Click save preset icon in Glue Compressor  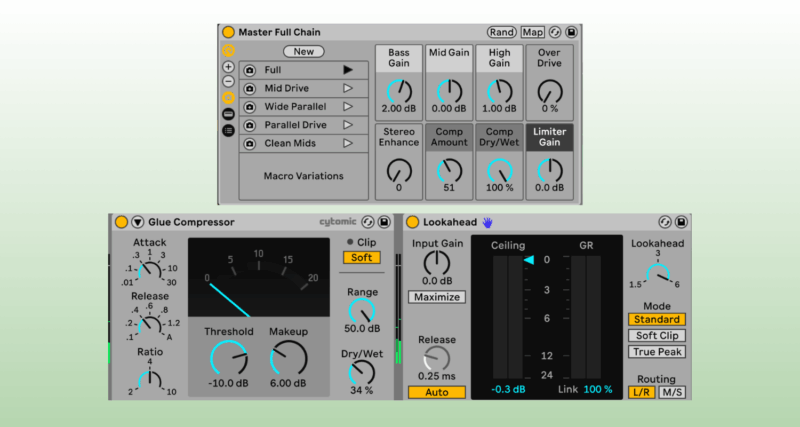pyautogui.click(x=384, y=222)
